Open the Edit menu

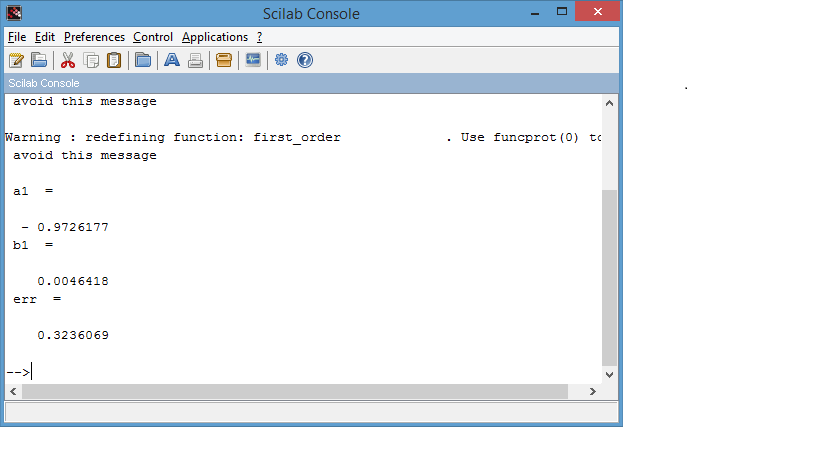point(45,37)
